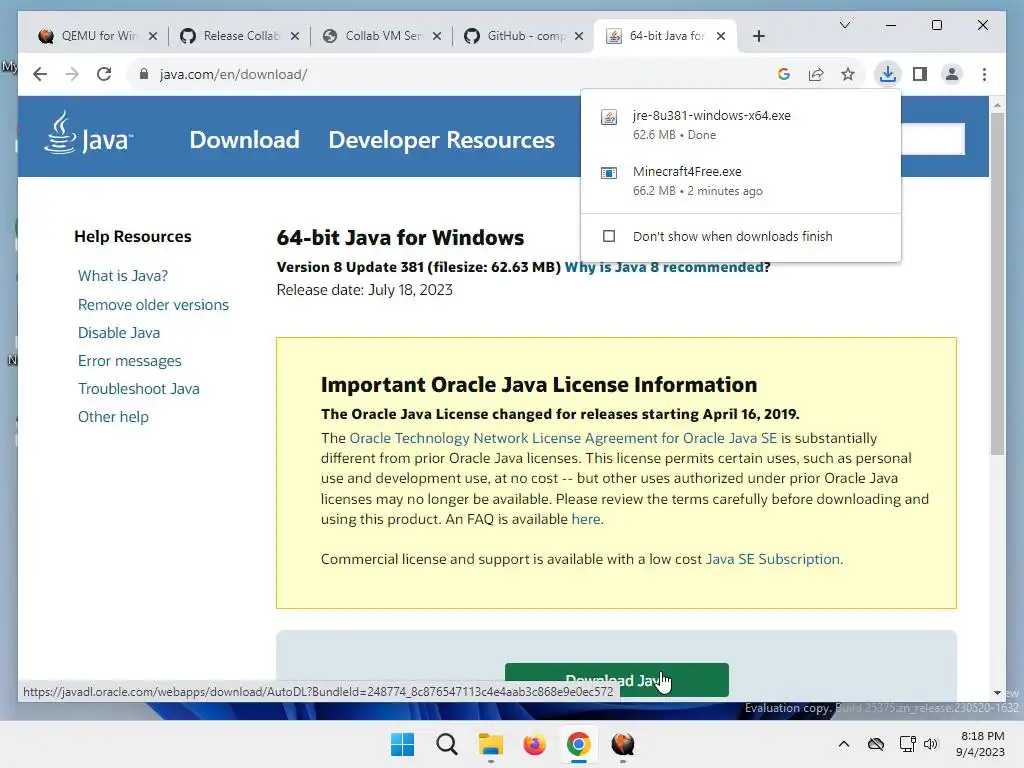1024x768 pixels.
Task: Open the taskbar Search icon
Action: pos(447,744)
